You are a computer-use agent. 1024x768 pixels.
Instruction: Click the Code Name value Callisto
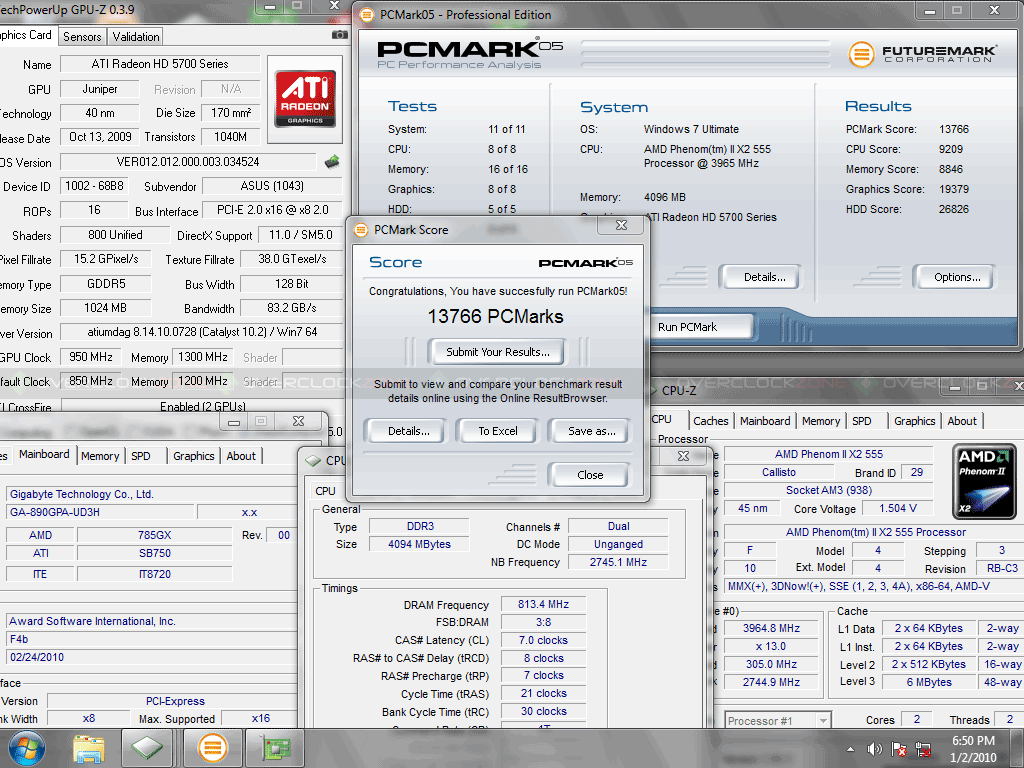click(x=778, y=472)
